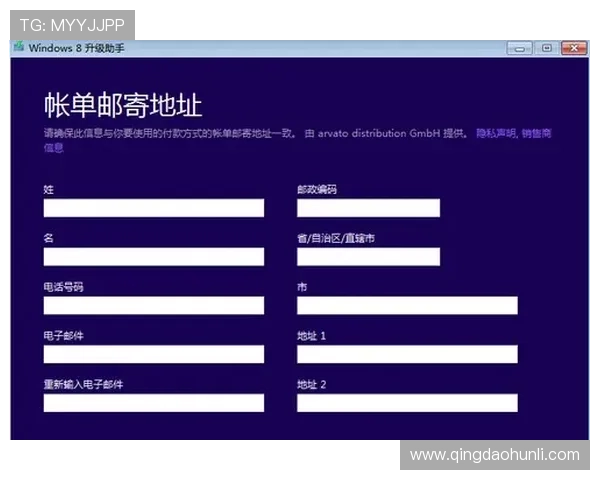Select the 电话号码 phone number field

click(x=154, y=305)
